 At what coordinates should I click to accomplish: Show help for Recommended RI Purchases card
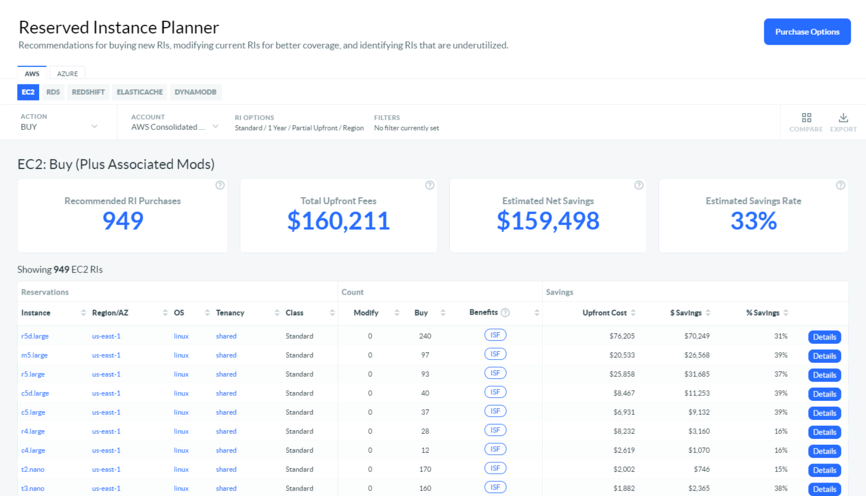tap(220, 185)
